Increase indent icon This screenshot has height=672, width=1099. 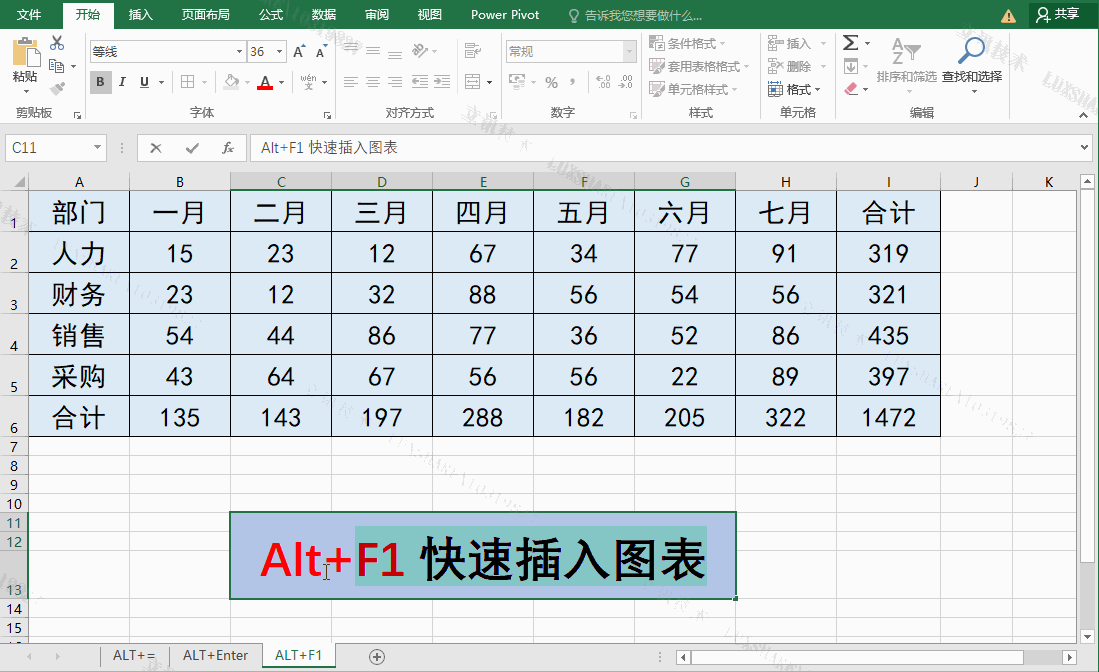[442, 82]
